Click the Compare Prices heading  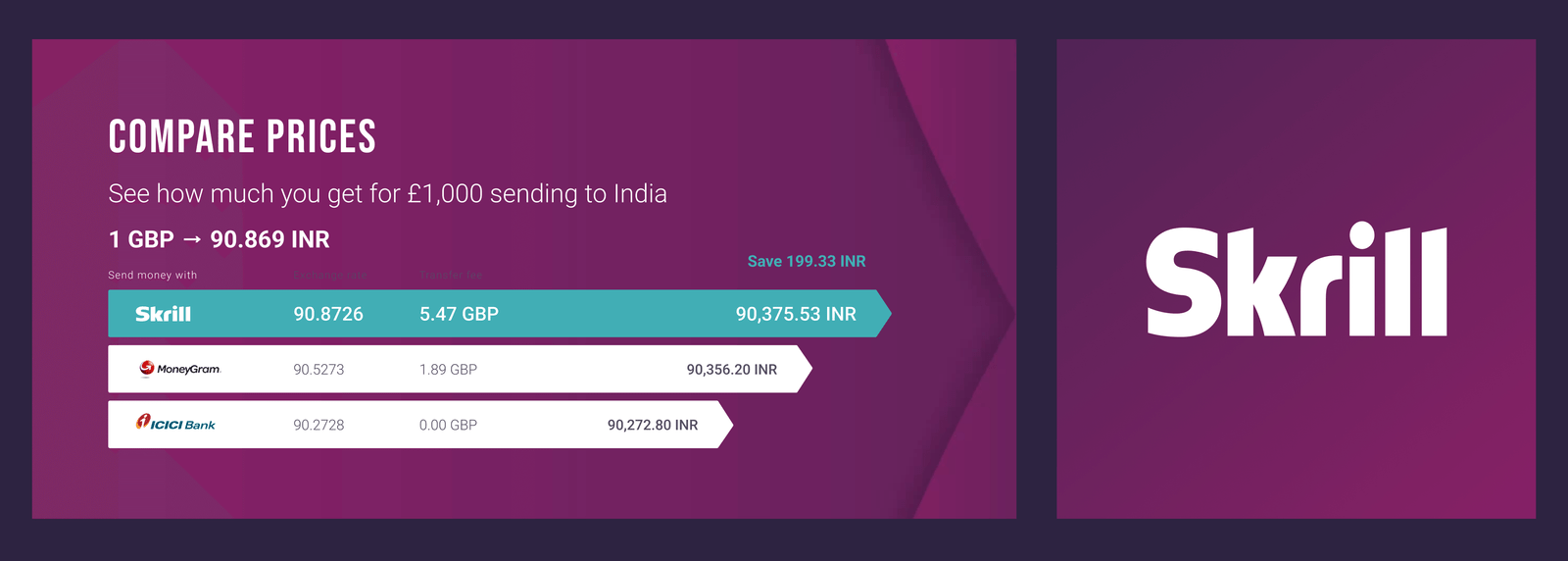242,136
